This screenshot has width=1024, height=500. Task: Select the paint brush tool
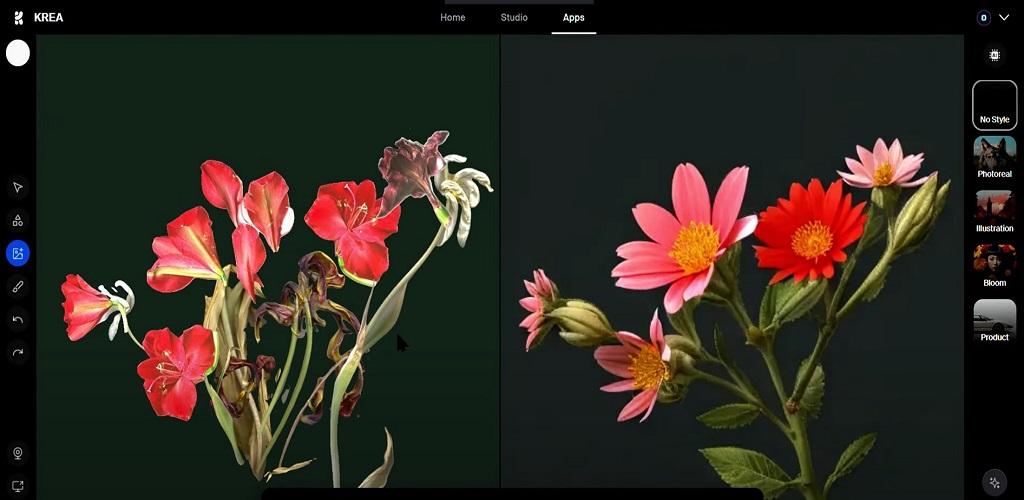(18, 286)
